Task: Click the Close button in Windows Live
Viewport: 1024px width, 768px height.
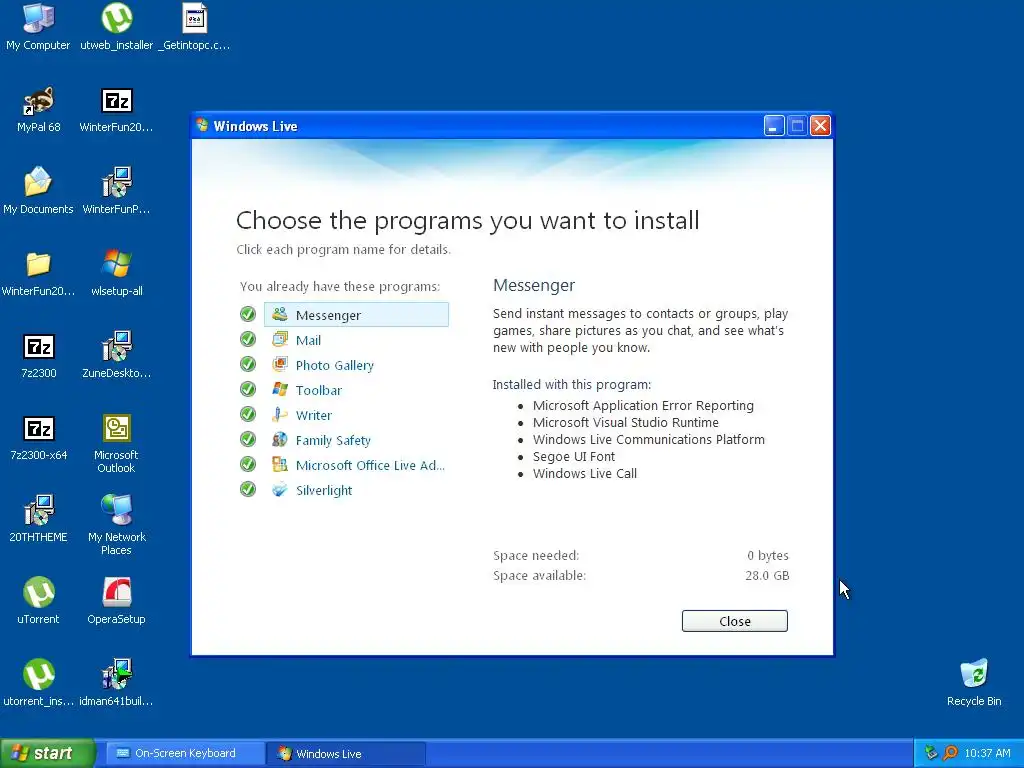Action: (735, 621)
